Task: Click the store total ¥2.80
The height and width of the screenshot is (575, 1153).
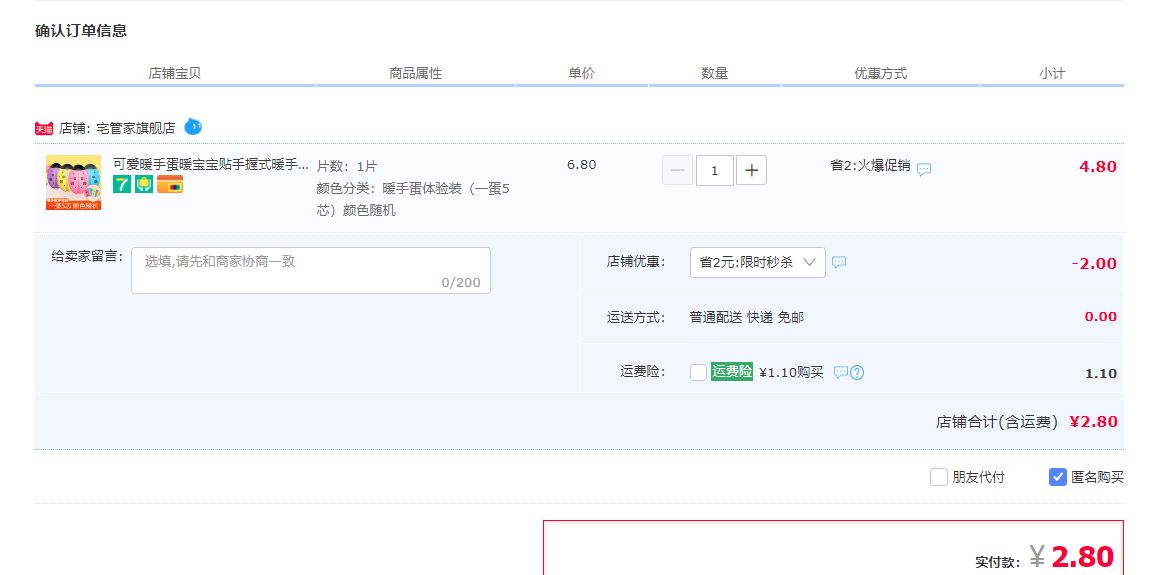Action: coord(1093,422)
